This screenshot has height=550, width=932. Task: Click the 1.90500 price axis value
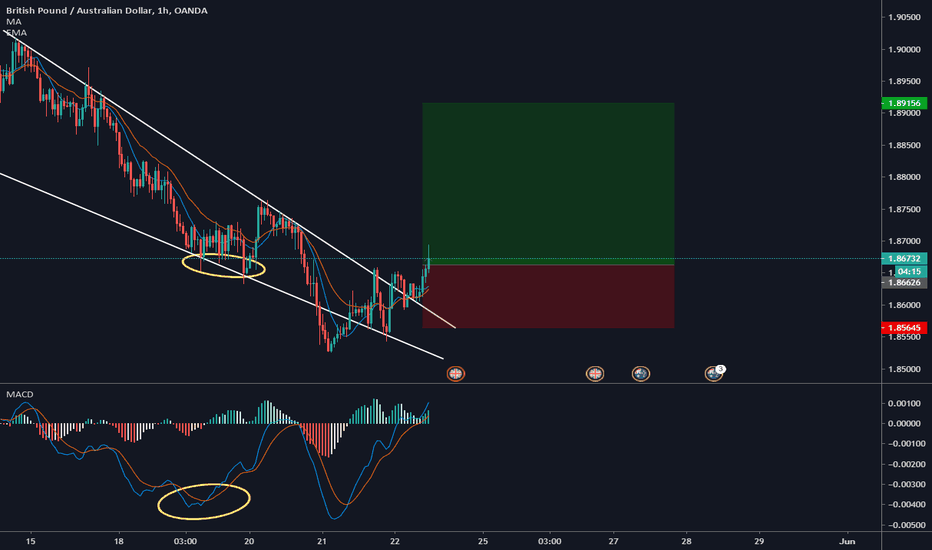pos(904,17)
